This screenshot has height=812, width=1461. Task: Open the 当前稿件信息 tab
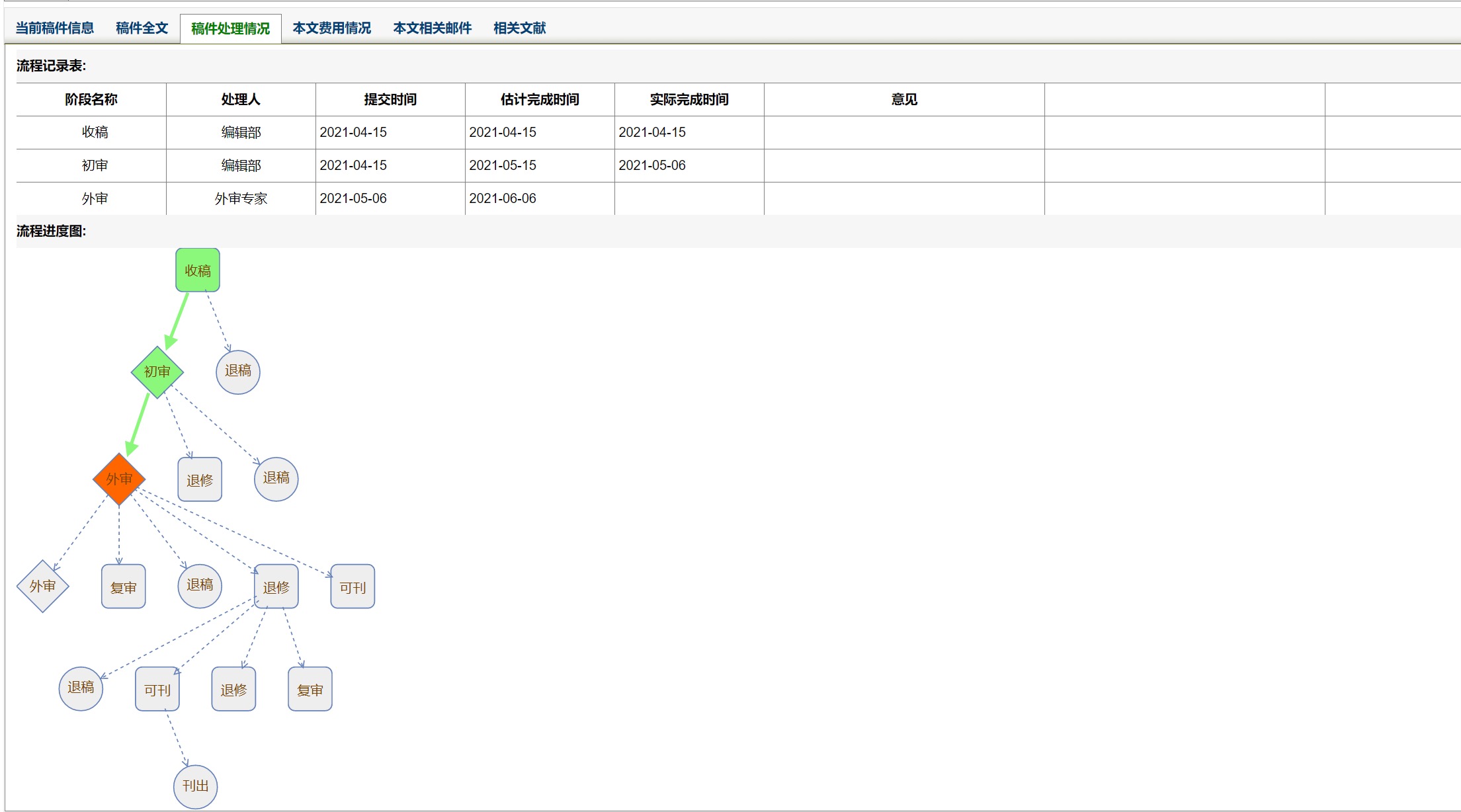click(x=55, y=28)
